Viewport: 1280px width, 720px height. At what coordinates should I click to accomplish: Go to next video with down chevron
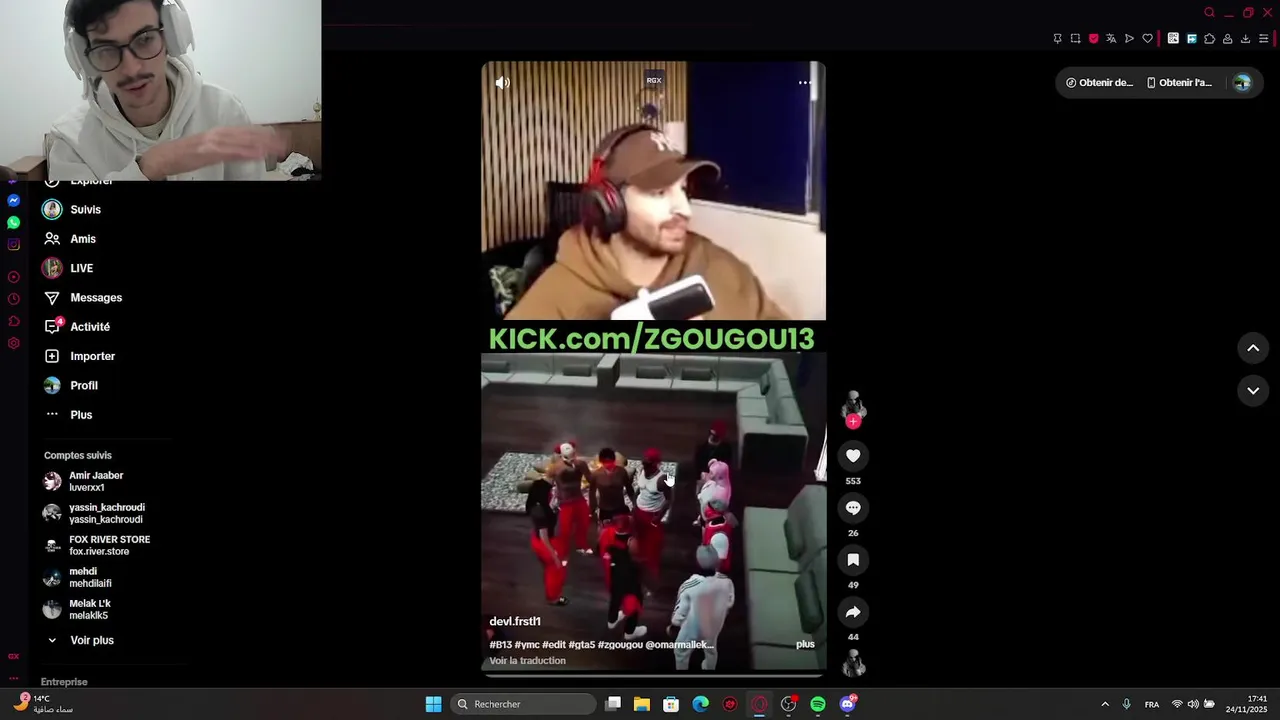(1253, 391)
